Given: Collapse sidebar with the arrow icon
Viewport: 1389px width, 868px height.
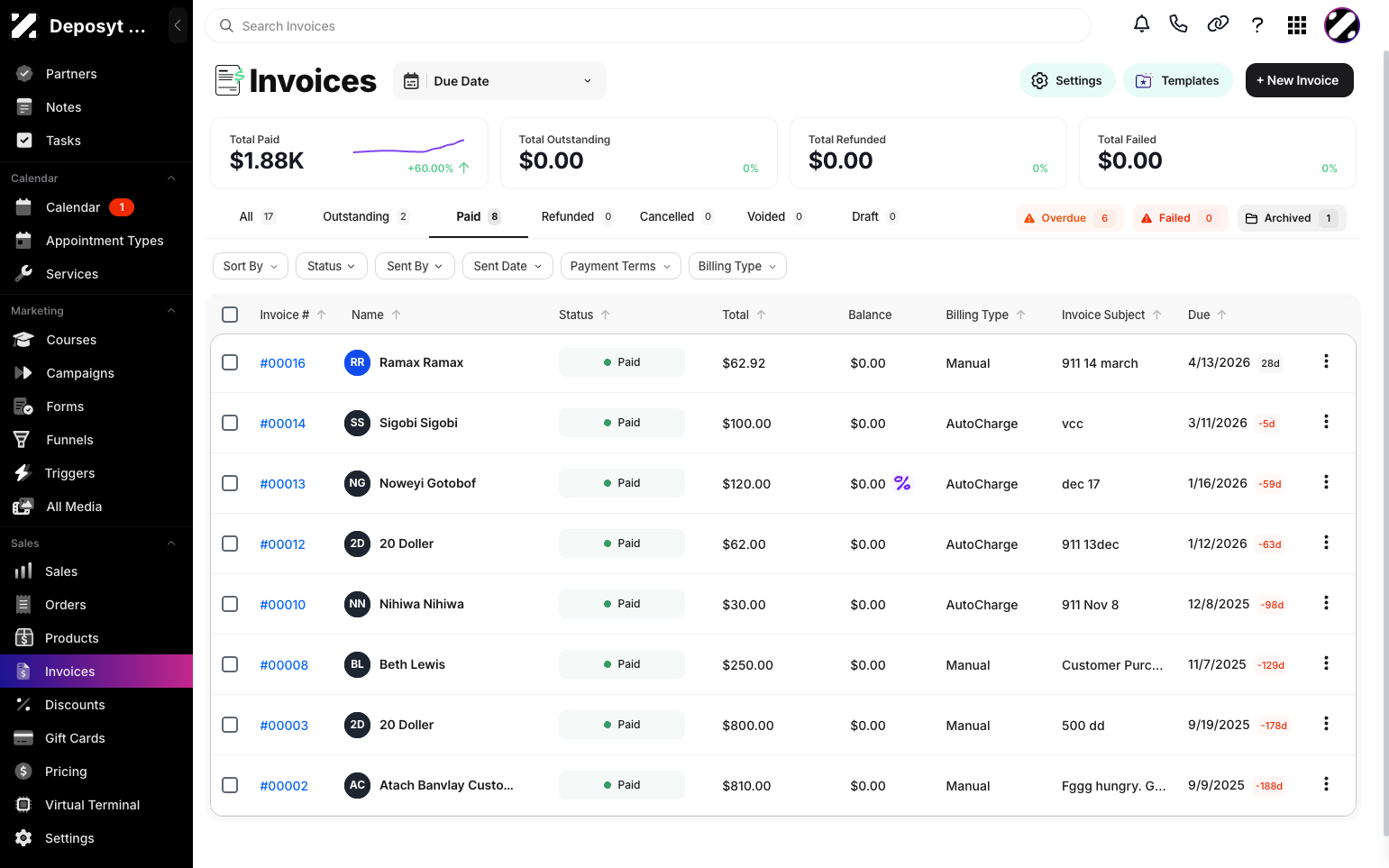Looking at the screenshot, I should coord(178,25).
